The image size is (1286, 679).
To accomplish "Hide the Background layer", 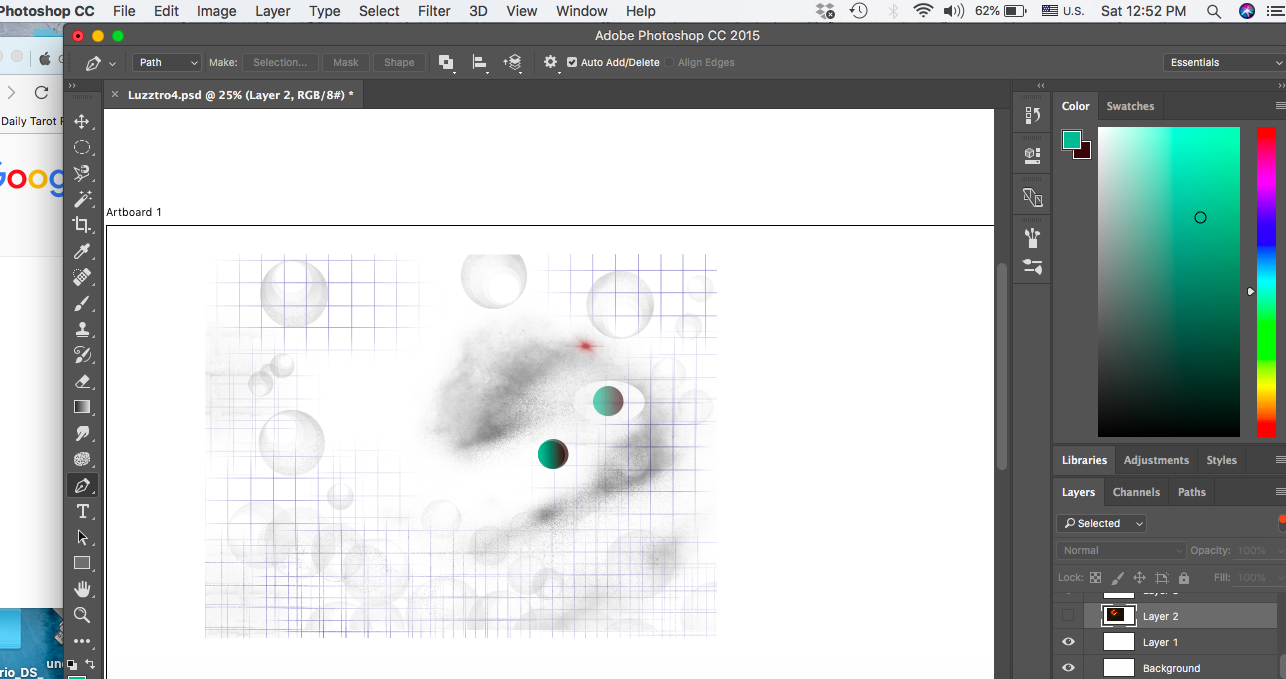I will [x=1068, y=667].
